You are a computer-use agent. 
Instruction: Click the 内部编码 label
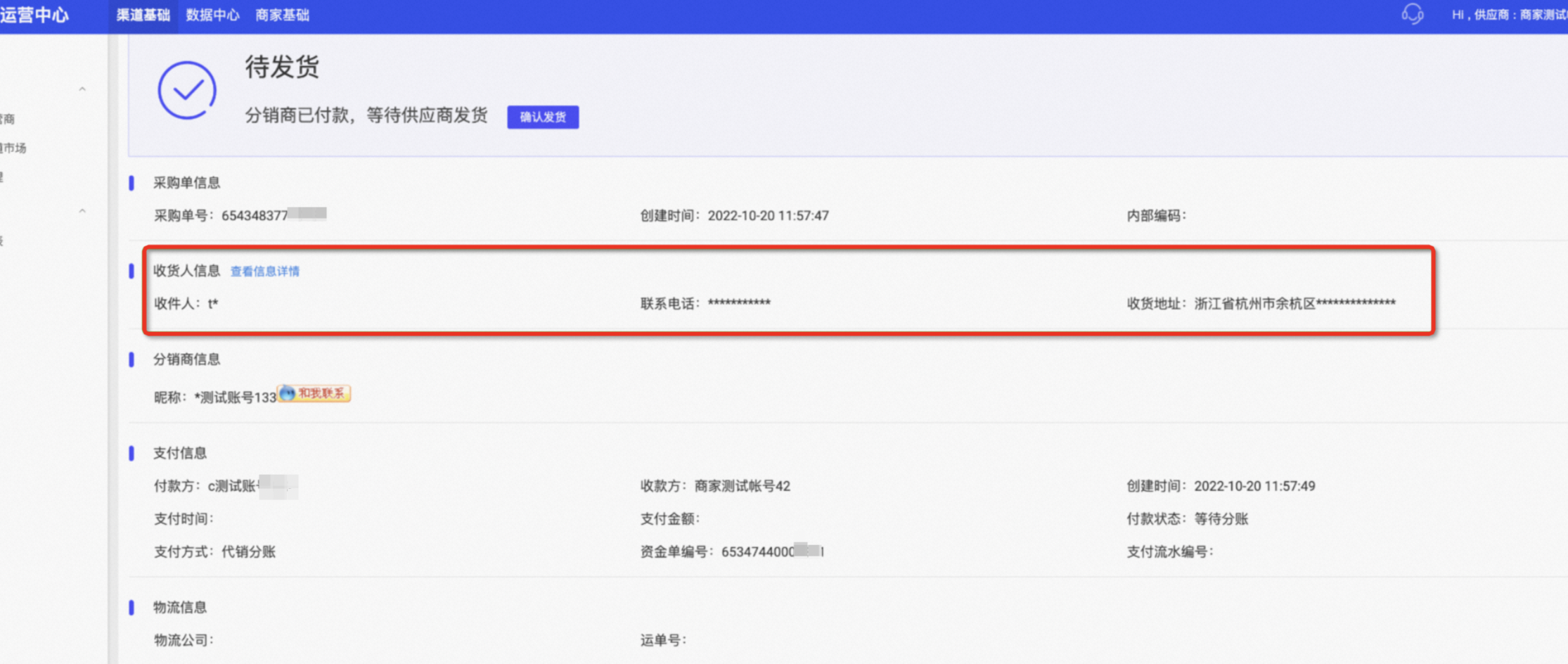(x=1156, y=216)
